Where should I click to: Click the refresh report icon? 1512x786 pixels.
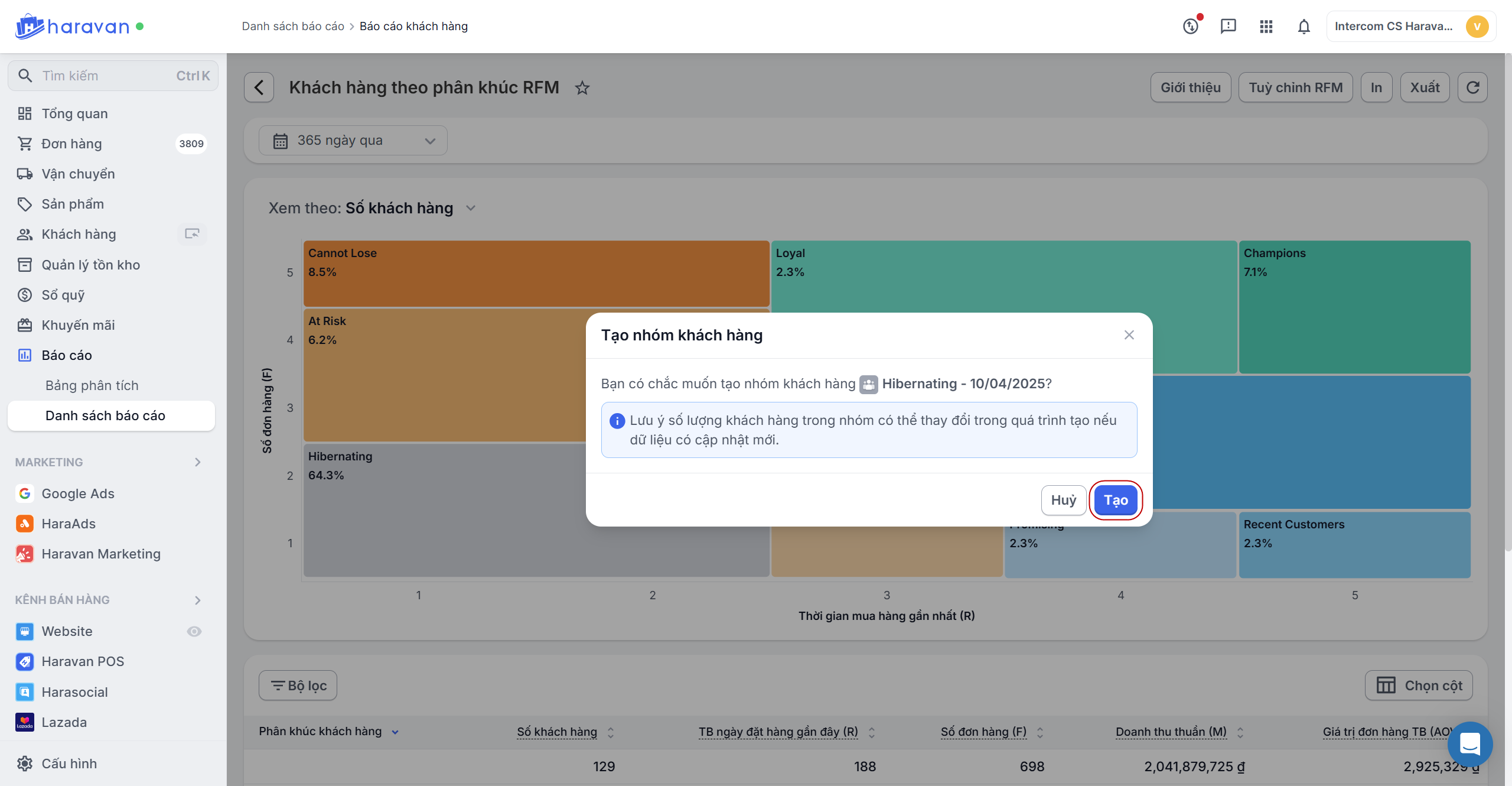(x=1472, y=87)
